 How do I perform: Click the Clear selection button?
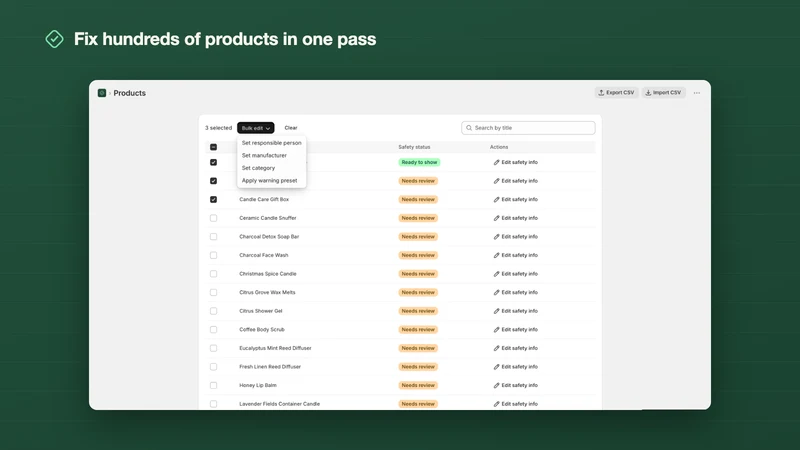tap(291, 128)
